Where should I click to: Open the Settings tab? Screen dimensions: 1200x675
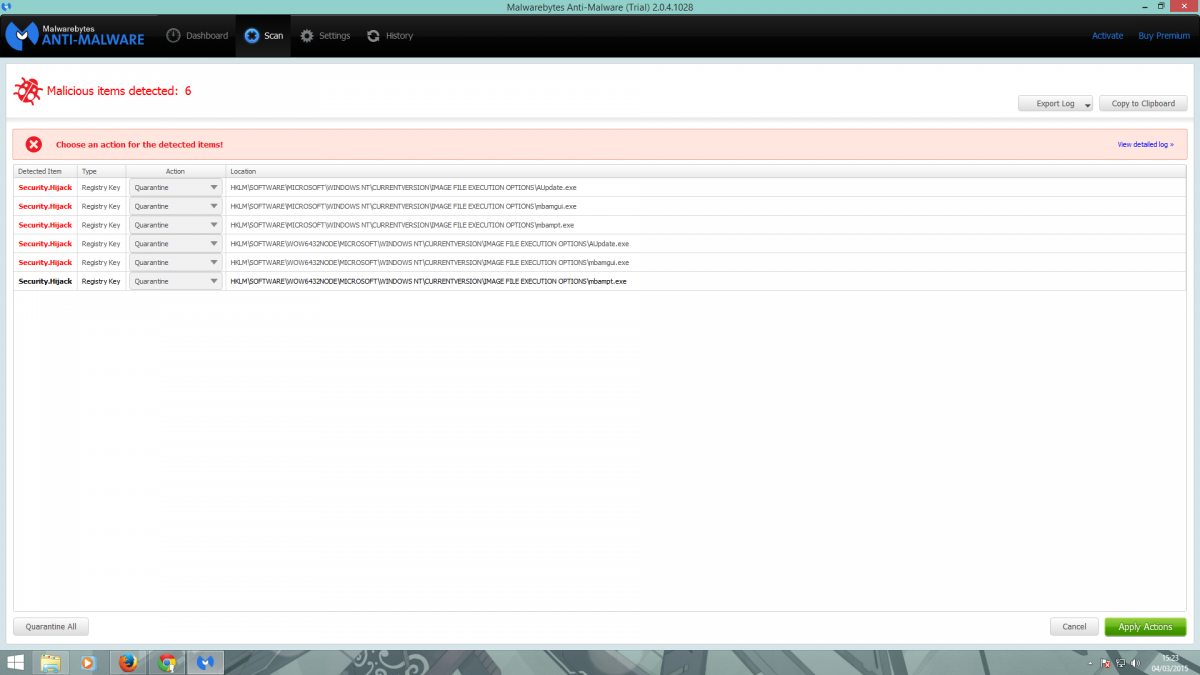tap(325, 36)
